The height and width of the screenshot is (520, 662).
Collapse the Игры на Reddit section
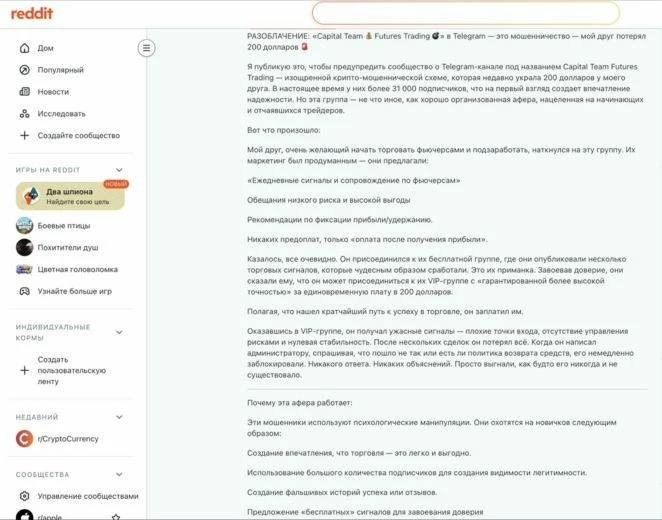[x=119, y=170]
